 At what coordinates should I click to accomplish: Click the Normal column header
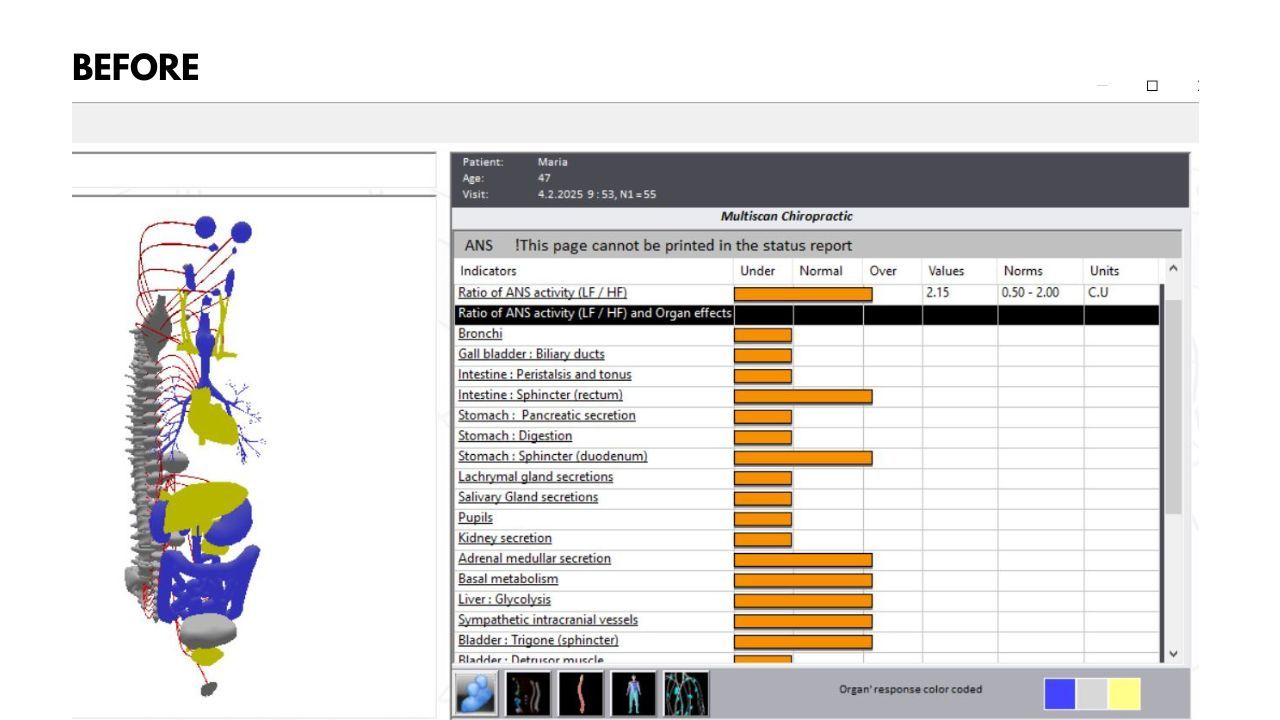tap(821, 271)
